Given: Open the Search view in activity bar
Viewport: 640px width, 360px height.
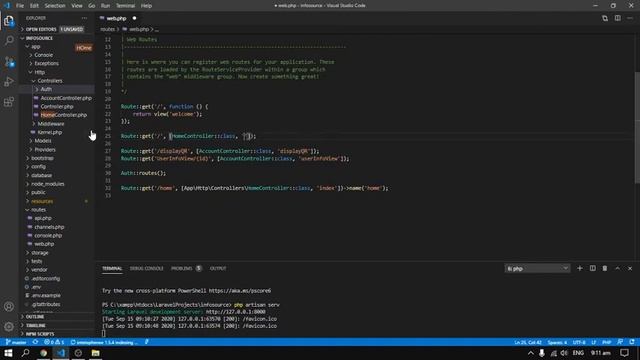Looking at the screenshot, I should pos(9,40).
